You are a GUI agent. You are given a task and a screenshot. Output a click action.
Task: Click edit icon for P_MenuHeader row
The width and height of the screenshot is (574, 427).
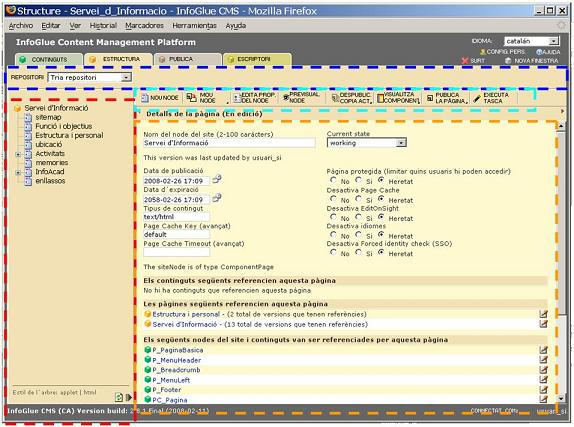[x=543, y=360]
